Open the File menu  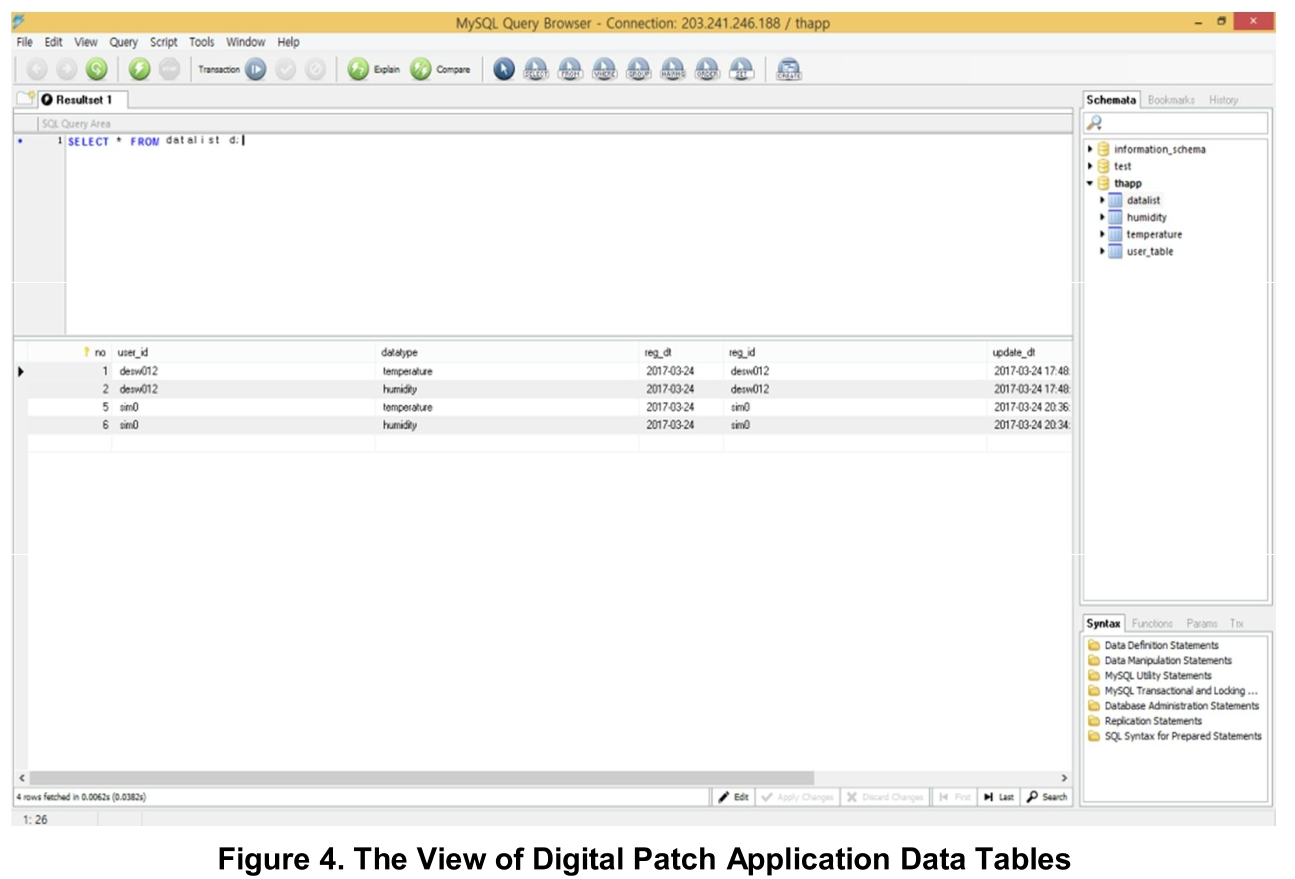25,42
